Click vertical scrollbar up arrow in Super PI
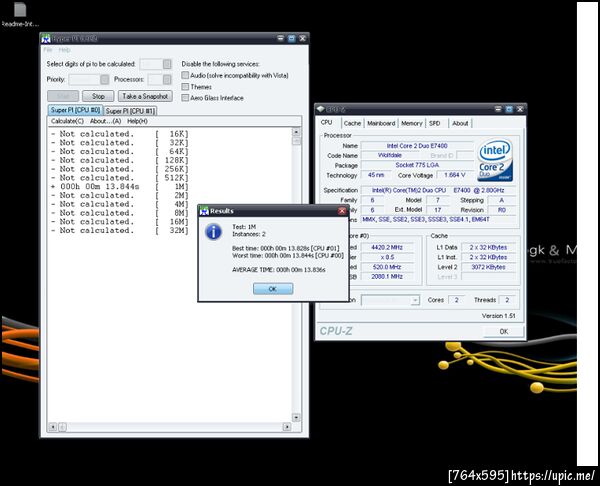 [x=296, y=132]
